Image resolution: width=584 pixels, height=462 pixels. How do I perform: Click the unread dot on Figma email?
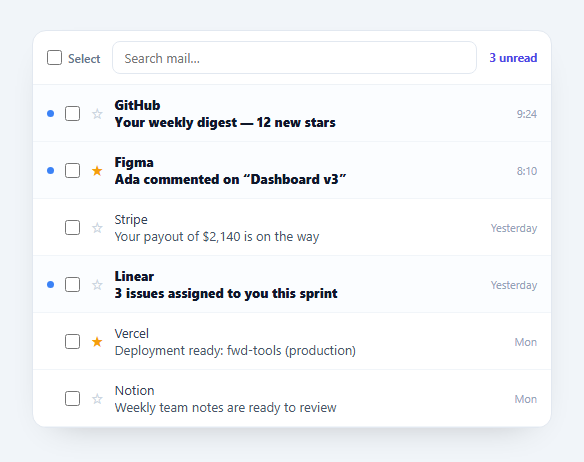51,171
